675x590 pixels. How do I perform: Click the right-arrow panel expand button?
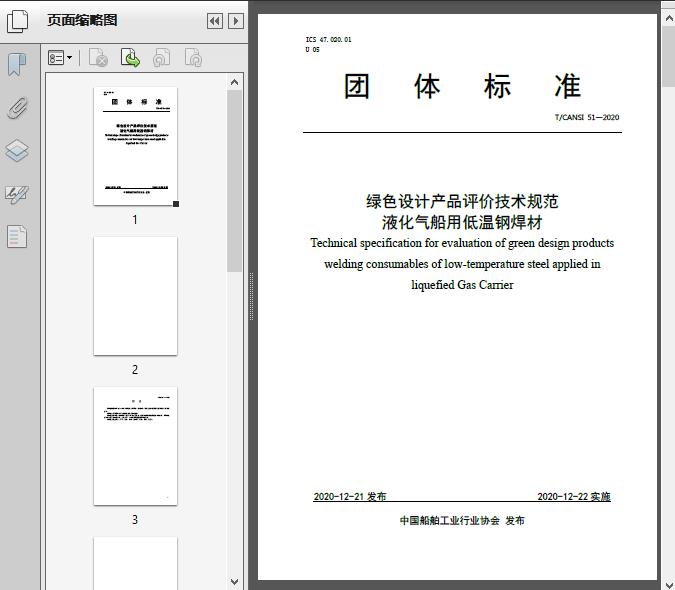pos(236,21)
